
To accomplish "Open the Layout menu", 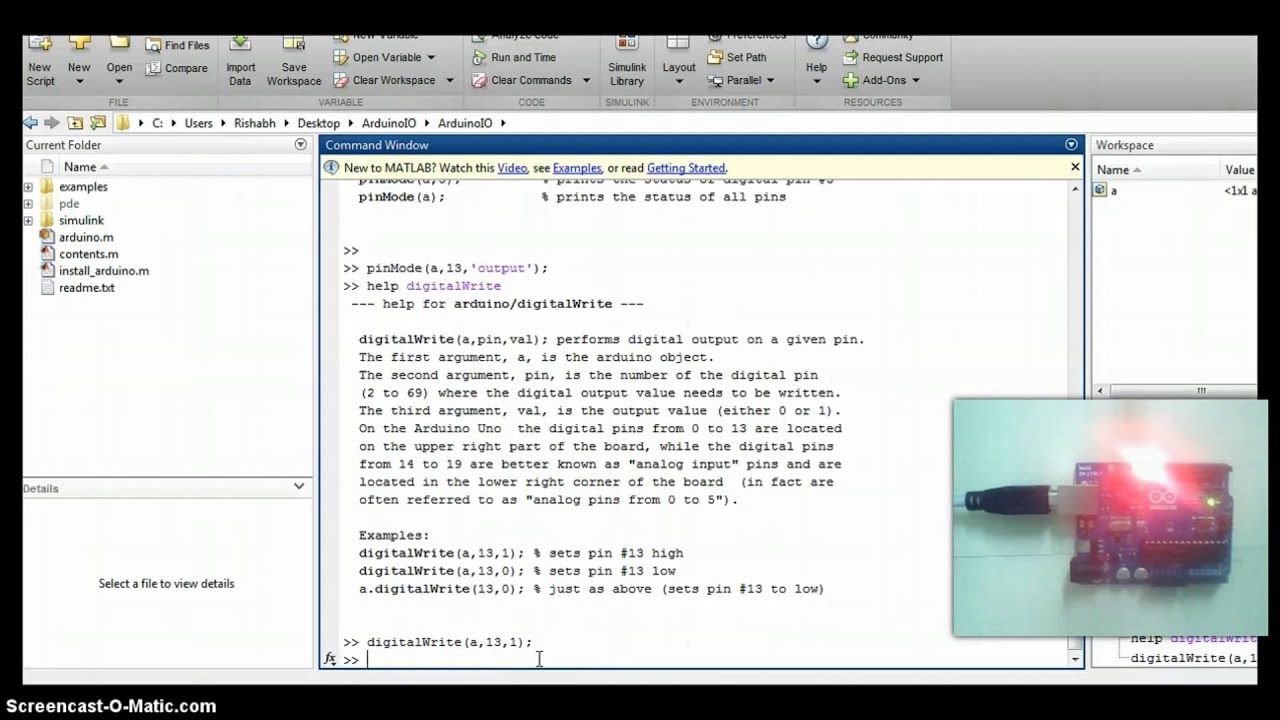I will pyautogui.click(x=679, y=62).
